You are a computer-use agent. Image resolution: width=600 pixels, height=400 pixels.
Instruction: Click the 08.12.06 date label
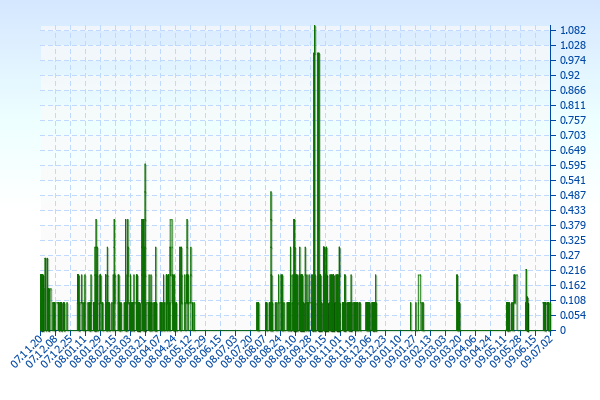coord(356,351)
